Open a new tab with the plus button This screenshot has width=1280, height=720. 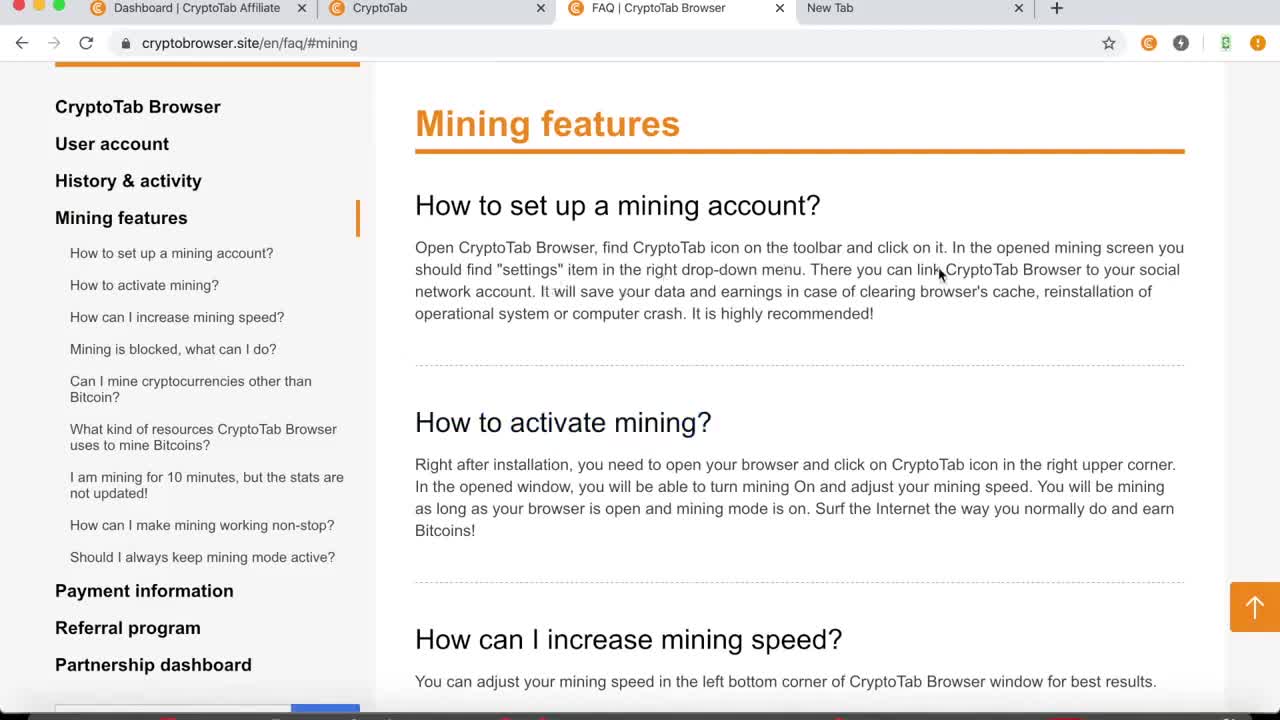1057,8
